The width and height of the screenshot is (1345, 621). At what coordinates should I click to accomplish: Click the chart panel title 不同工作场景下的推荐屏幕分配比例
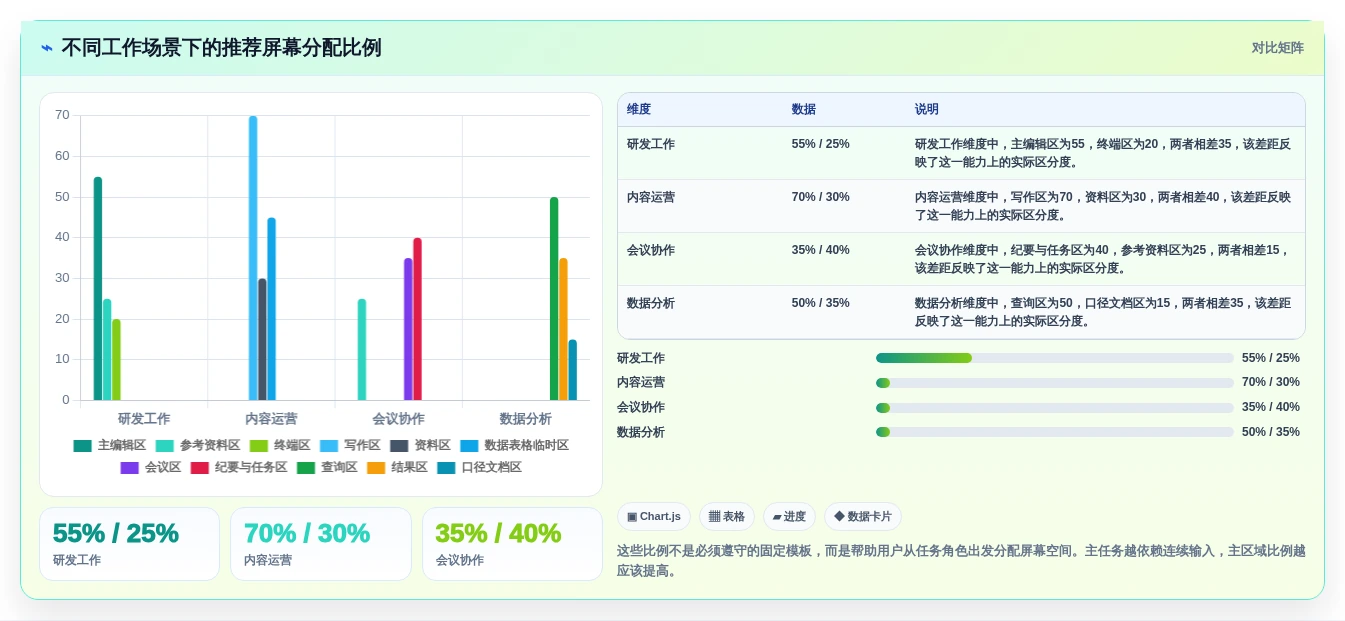[221, 48]
